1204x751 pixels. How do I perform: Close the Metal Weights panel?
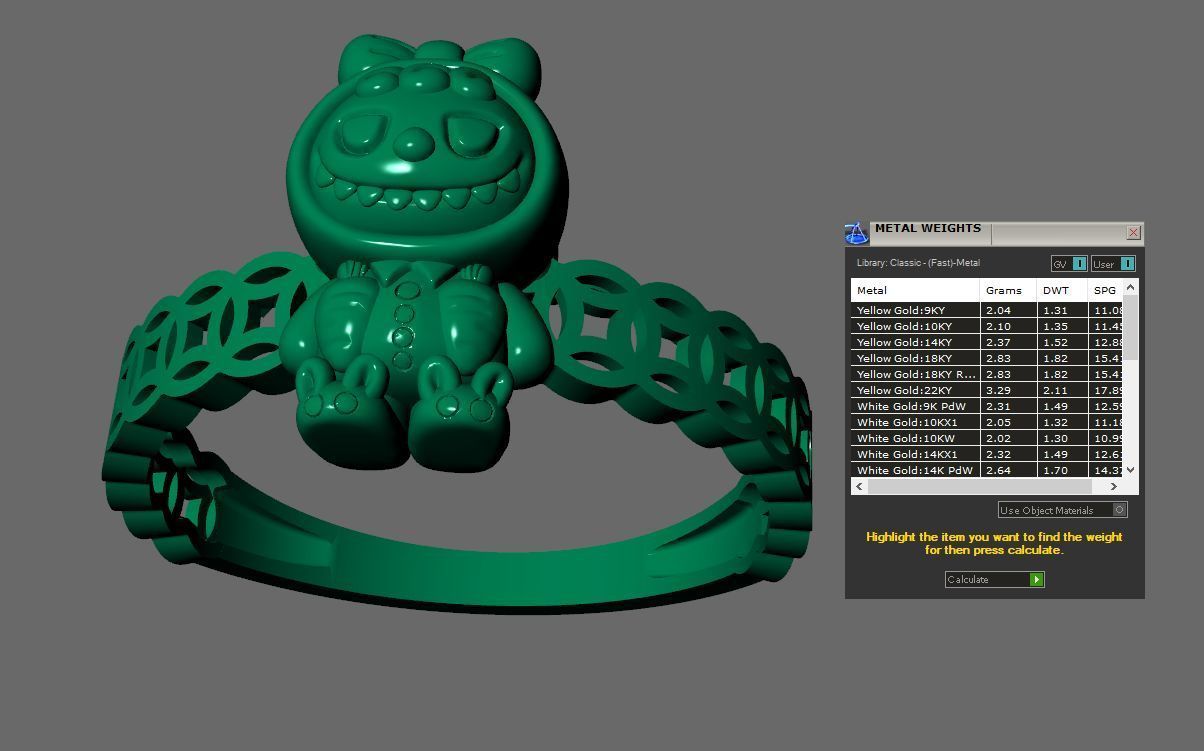tap(1133, 232)
